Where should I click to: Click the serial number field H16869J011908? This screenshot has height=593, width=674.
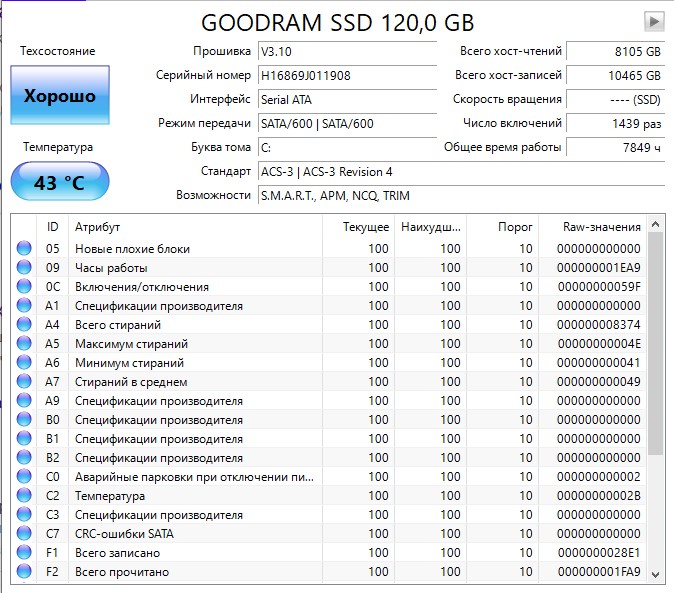click(347, 76)
